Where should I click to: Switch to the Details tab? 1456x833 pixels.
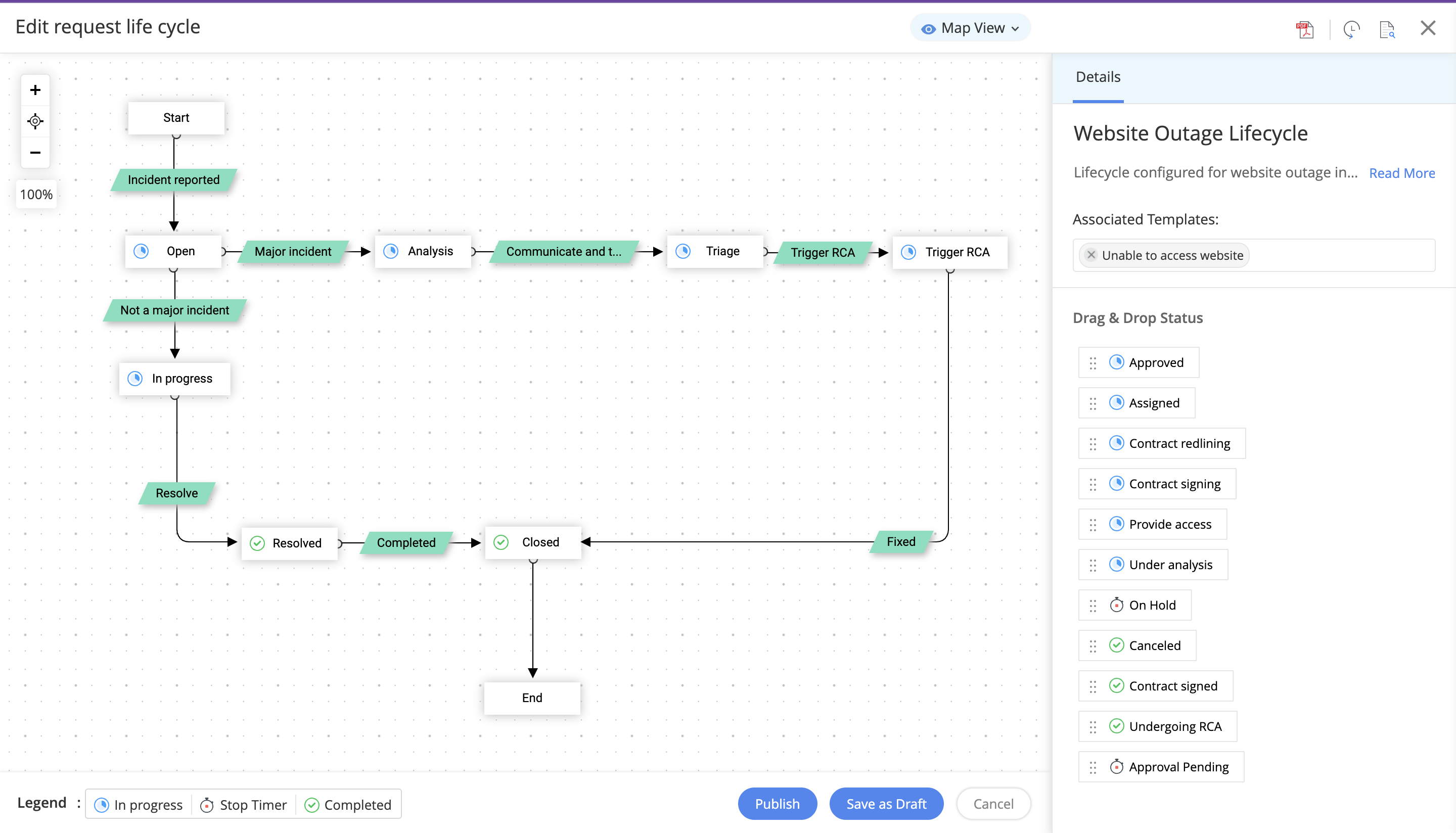click(1097, 77)
